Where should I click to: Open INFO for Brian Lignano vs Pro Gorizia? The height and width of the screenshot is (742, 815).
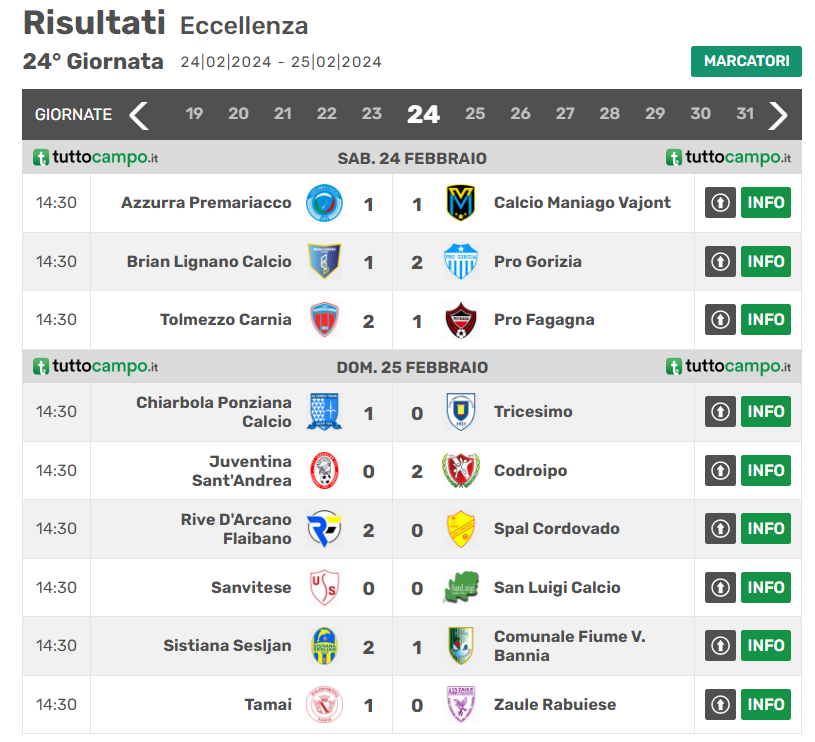pos(765,262)
